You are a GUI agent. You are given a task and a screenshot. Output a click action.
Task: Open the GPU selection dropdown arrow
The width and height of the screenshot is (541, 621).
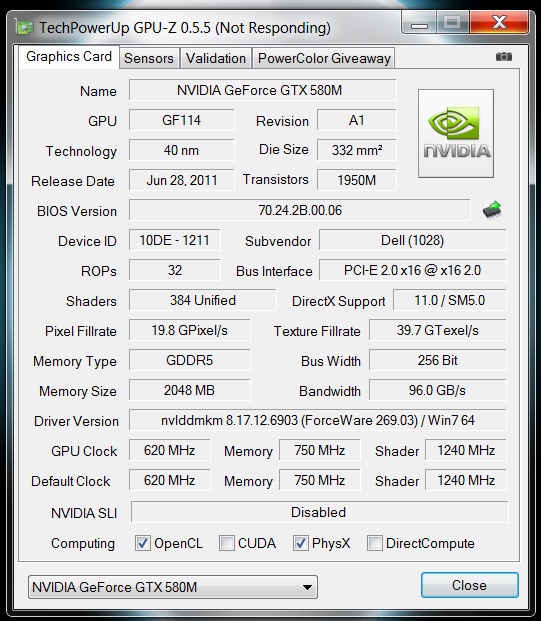(x=307, y=587)
